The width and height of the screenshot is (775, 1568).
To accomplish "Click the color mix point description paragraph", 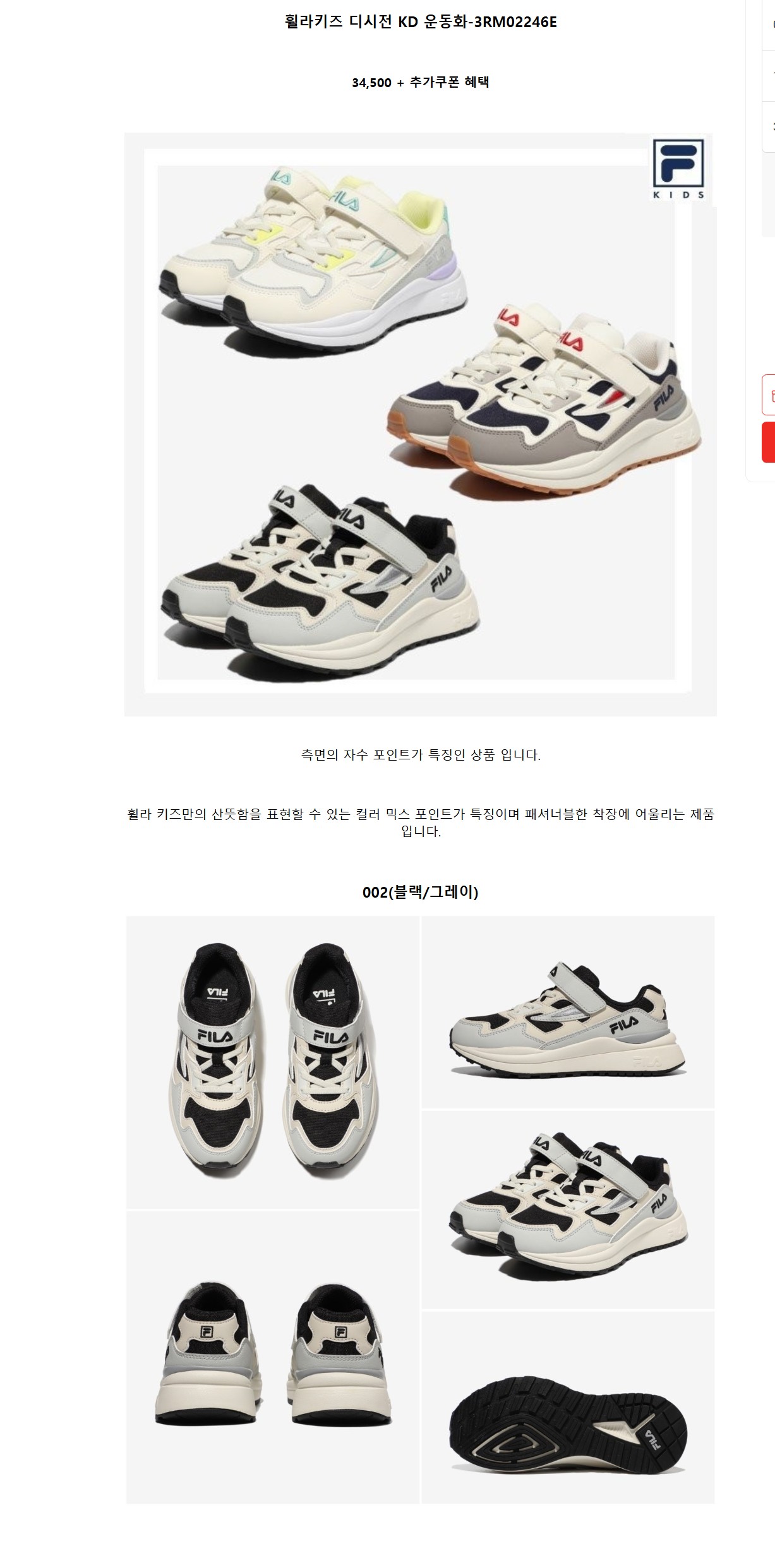I will click(421, 823).
